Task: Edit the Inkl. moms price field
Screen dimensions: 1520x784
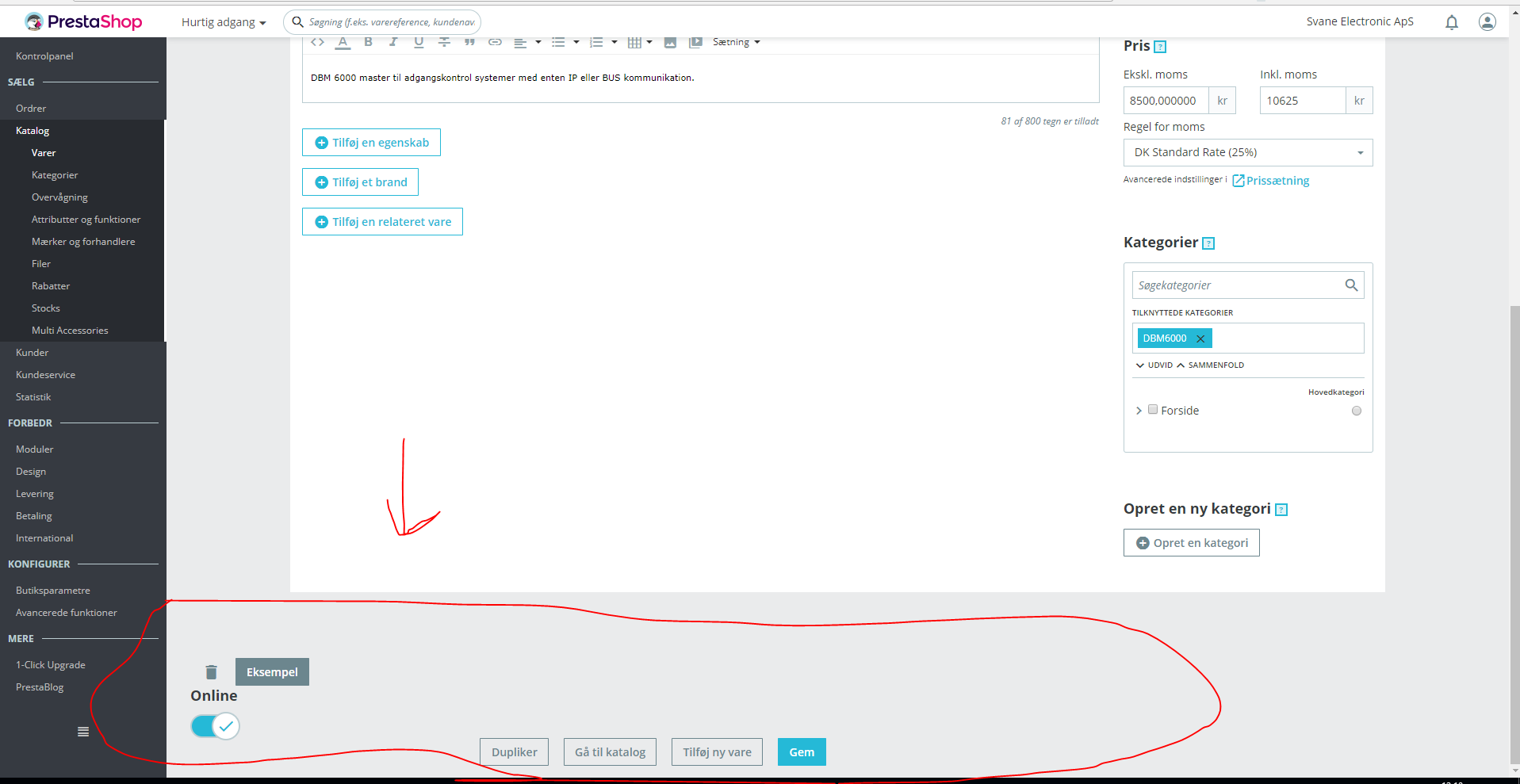Action: [x=1303, y=101]
